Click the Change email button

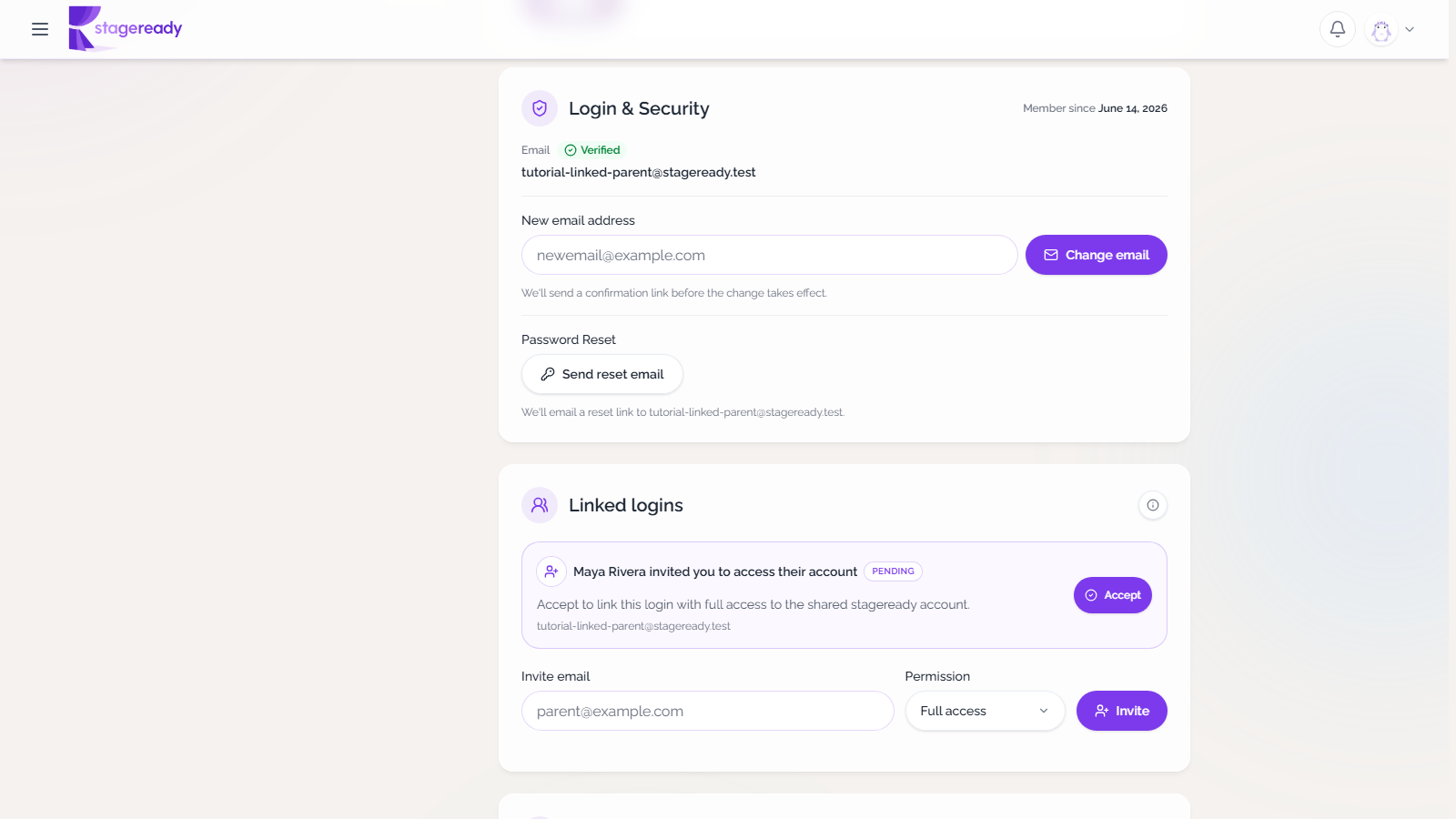click(1097, 255)
